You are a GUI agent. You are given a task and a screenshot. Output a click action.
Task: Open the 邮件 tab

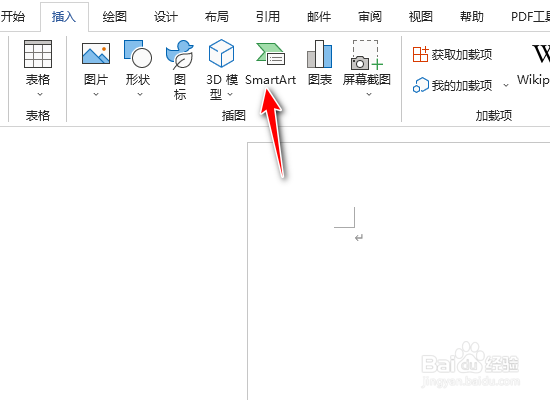(319, 16)
